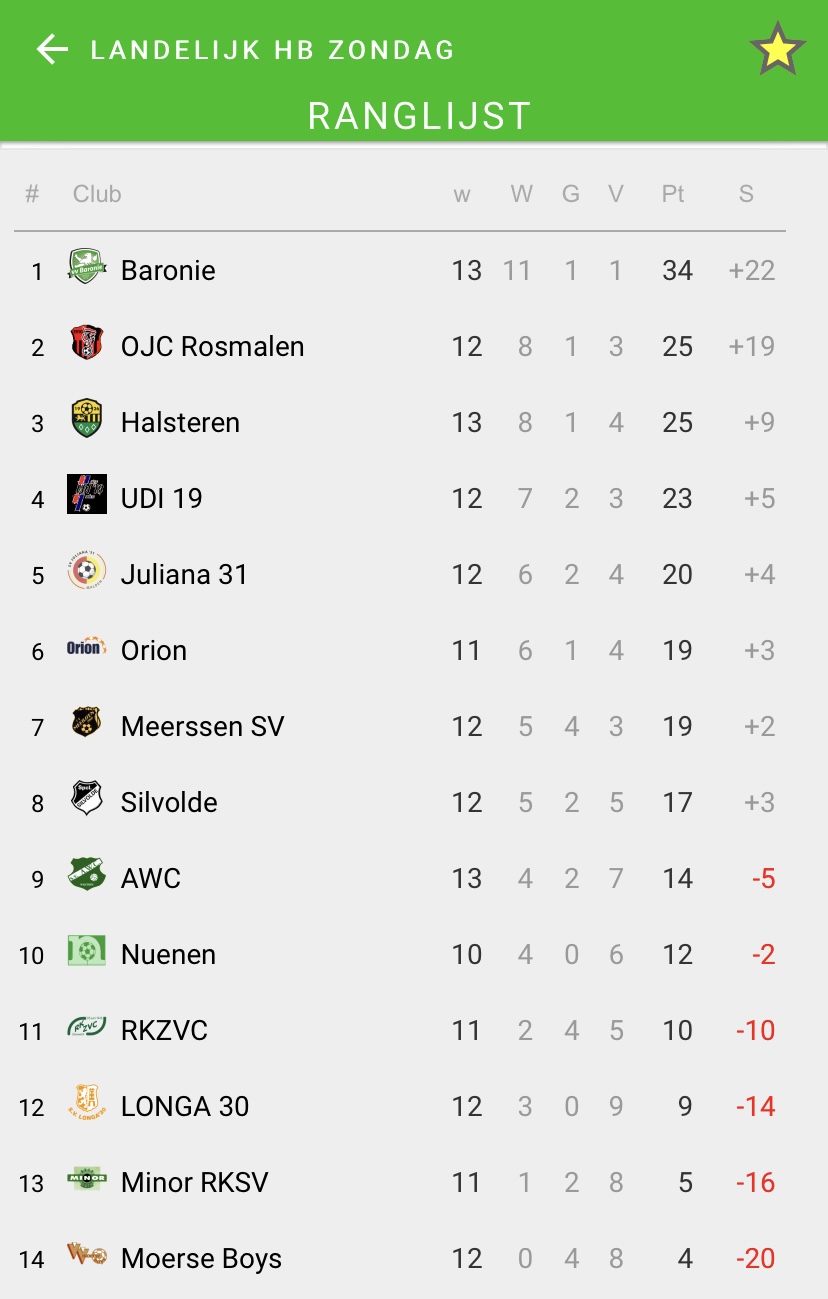Viewport: 828px width, 1299px height.
Task: Toggle the yellow favorite star
Action: [x=777, y=50]
